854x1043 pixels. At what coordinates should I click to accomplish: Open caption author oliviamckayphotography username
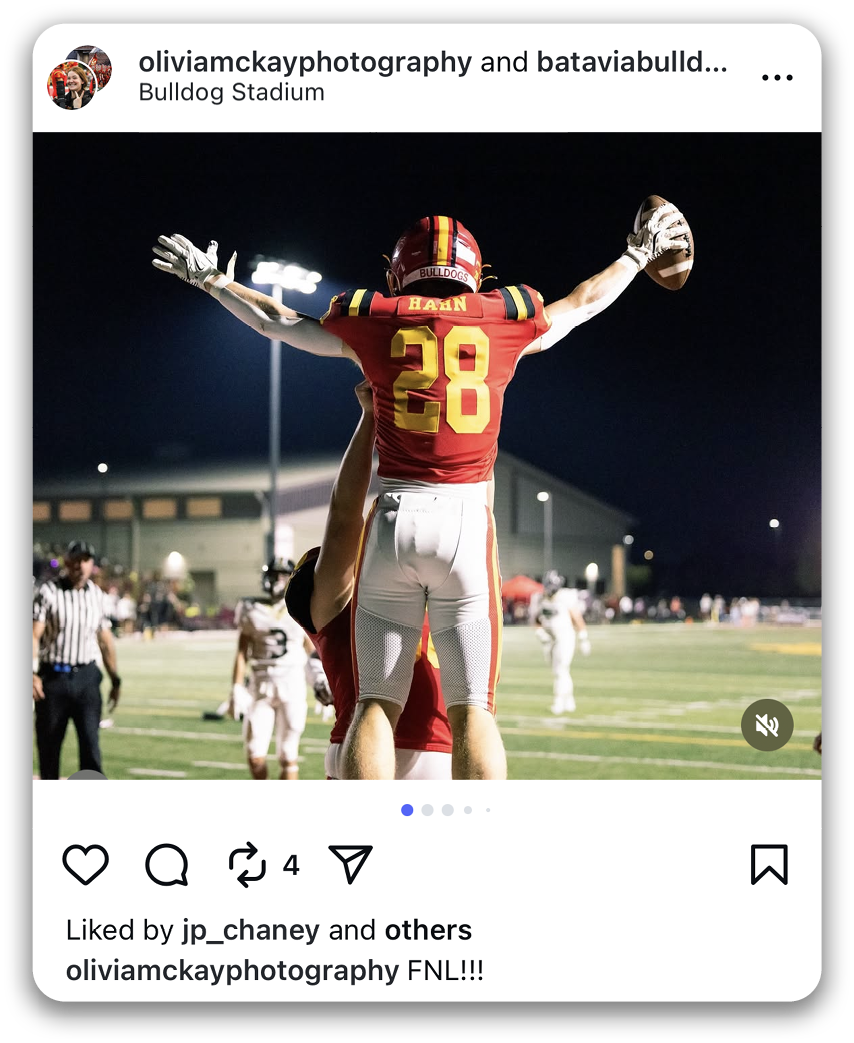coord(232,970)
